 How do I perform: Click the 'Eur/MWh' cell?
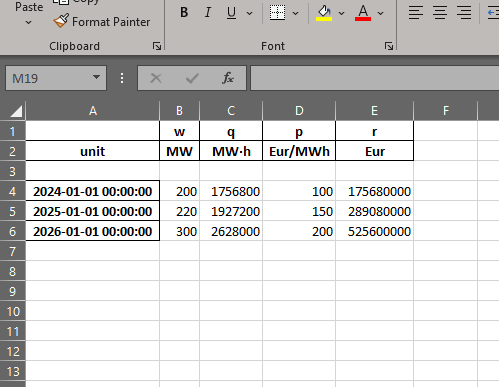click(299, 151)
